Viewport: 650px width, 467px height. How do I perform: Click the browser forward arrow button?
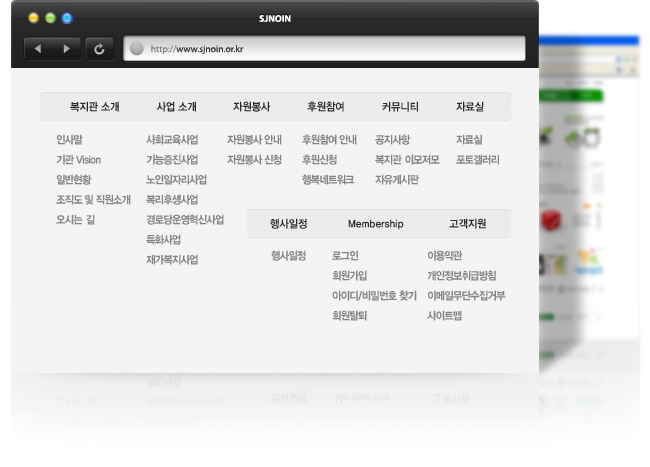click(66, 49)
